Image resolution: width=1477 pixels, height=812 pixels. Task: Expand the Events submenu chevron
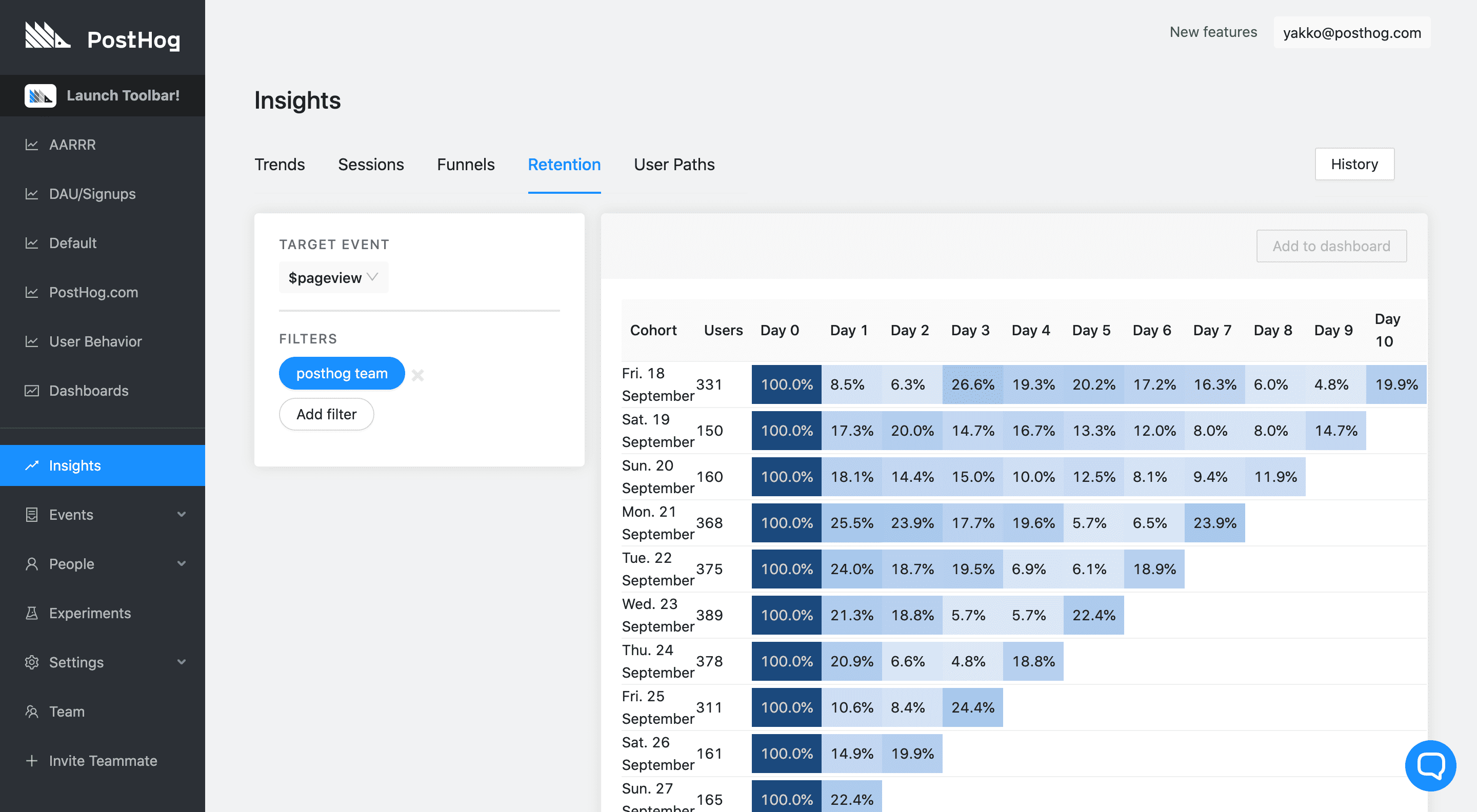click(181, 515)
